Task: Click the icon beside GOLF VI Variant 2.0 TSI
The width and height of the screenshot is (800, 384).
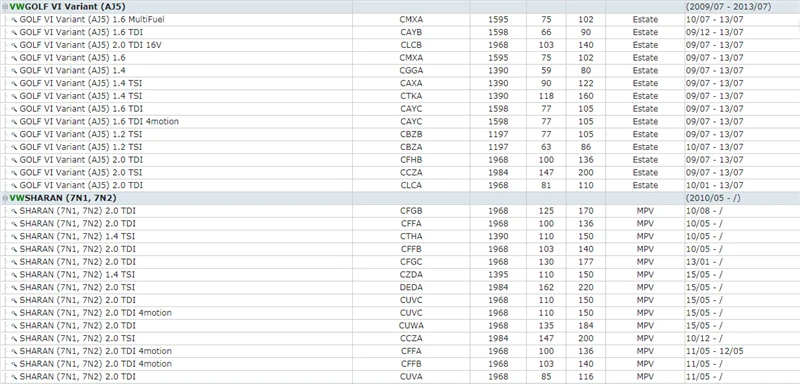Action: coord(14,172)
